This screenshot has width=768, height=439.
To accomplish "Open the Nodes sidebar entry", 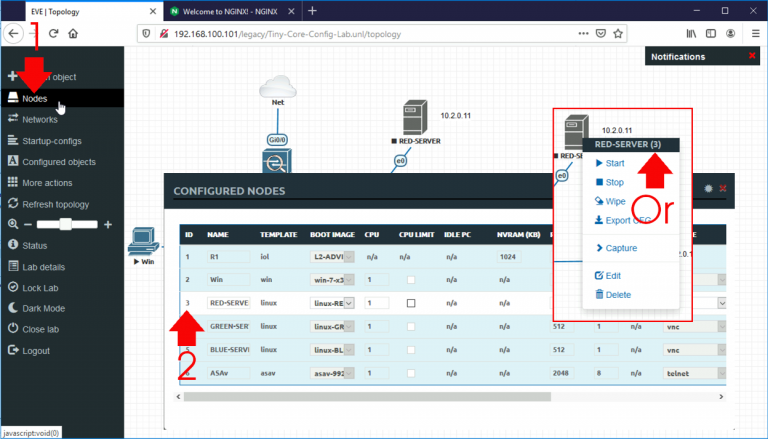I will [x=34, y=98].
